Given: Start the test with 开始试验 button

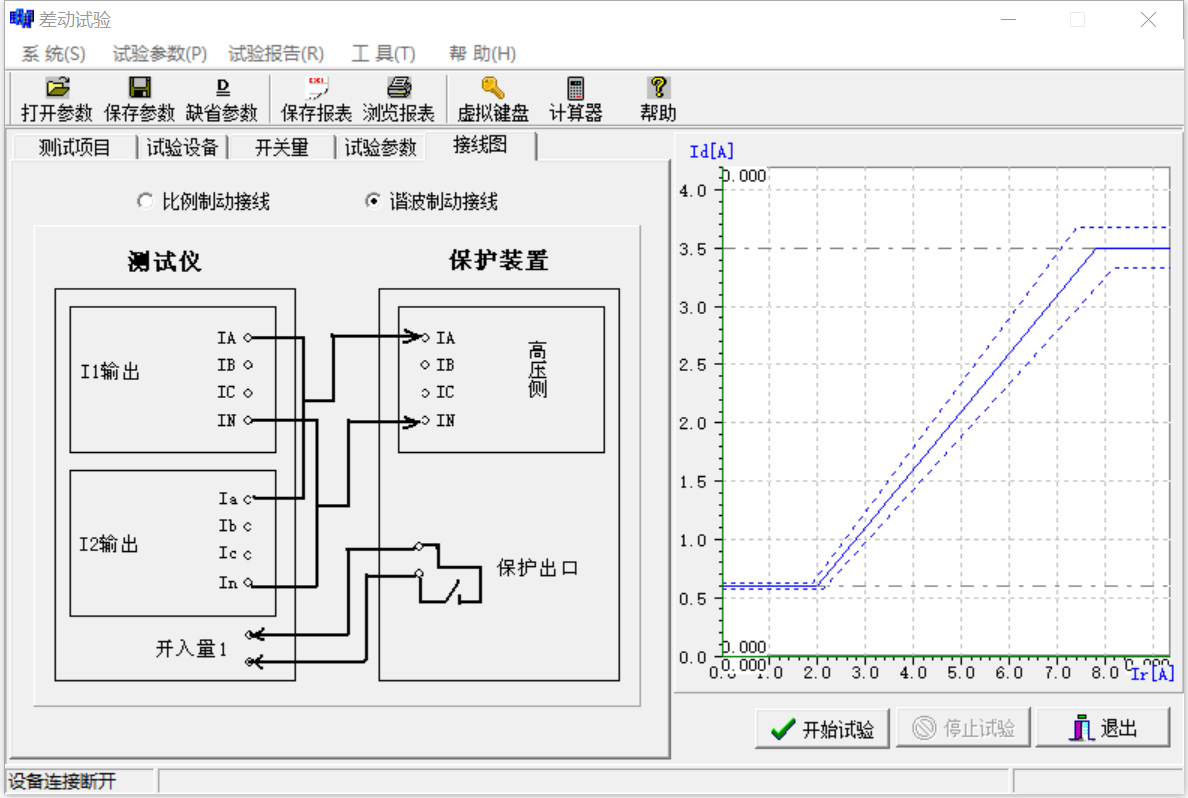Looking at the screenshot, I should coord(821,727).
